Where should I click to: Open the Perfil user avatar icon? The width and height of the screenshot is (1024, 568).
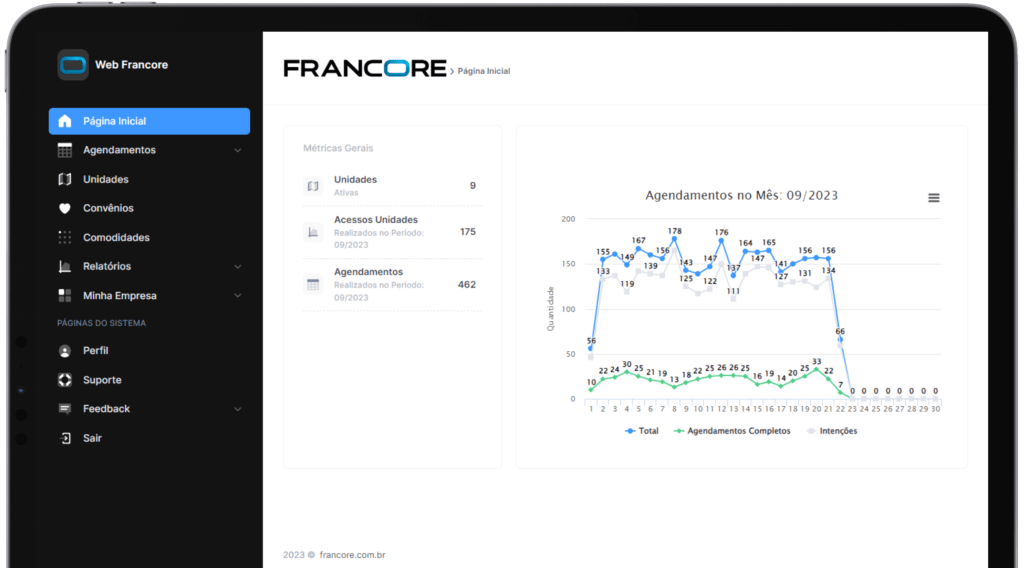(x=65, y=351)
